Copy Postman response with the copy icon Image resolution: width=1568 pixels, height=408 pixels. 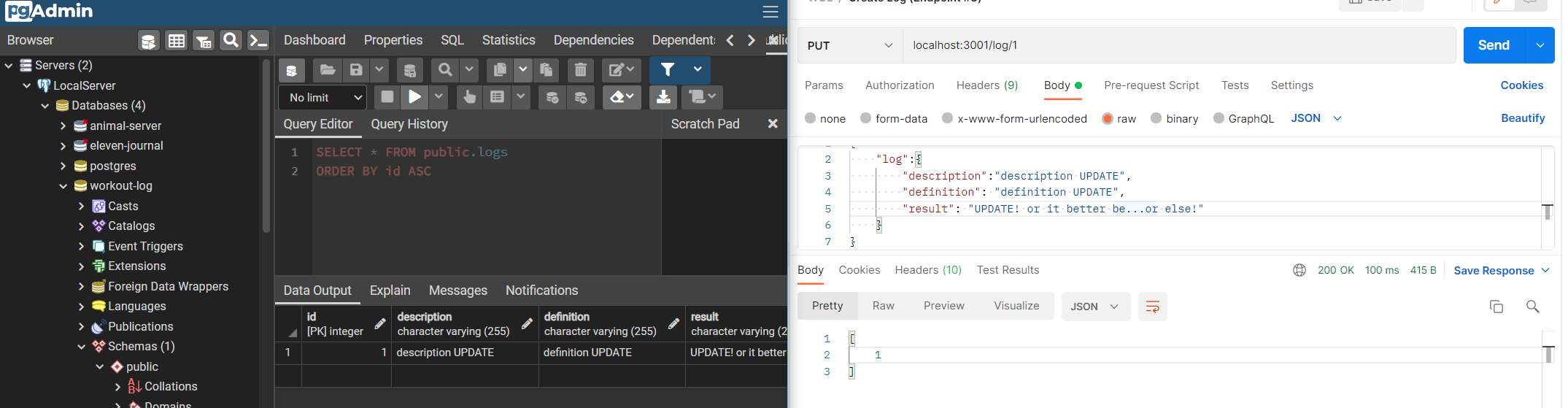pyautogui.click(x=1496, y=307)
